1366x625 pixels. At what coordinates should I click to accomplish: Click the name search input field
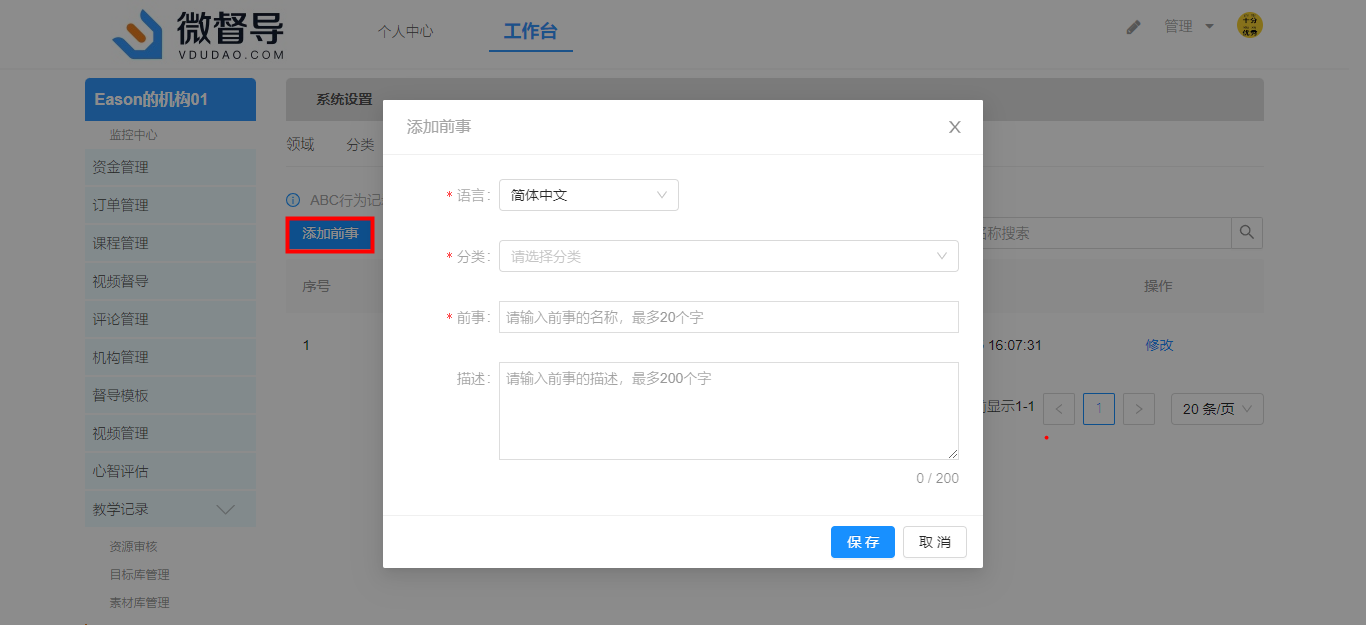tap(1107, 233)
